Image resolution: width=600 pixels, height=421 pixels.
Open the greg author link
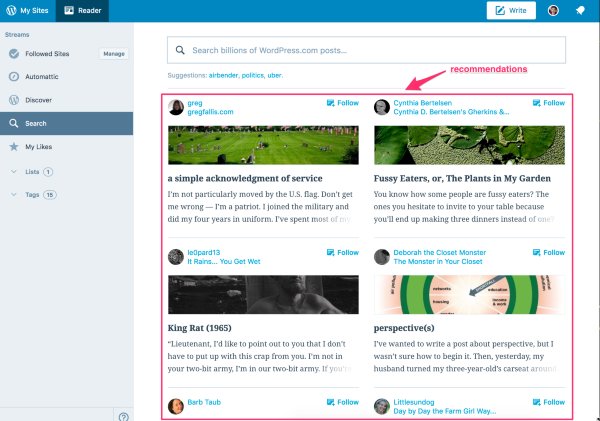point(194,103)
